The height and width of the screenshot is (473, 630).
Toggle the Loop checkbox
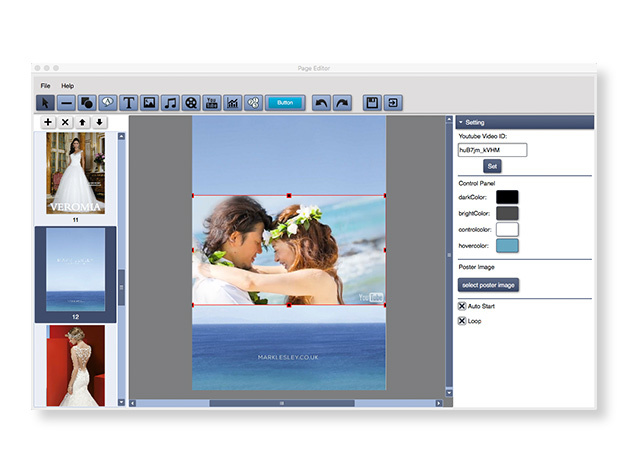462,321
